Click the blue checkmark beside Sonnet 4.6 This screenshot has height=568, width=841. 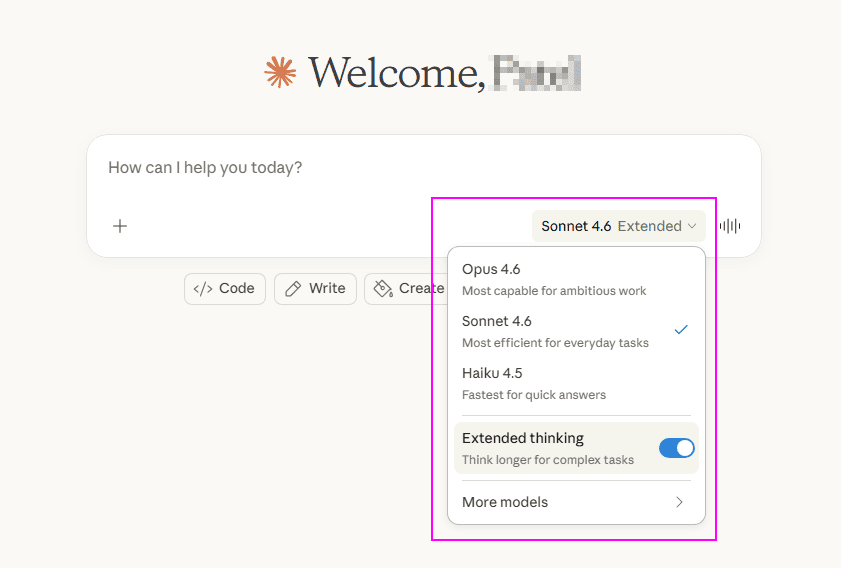[681, 330]
